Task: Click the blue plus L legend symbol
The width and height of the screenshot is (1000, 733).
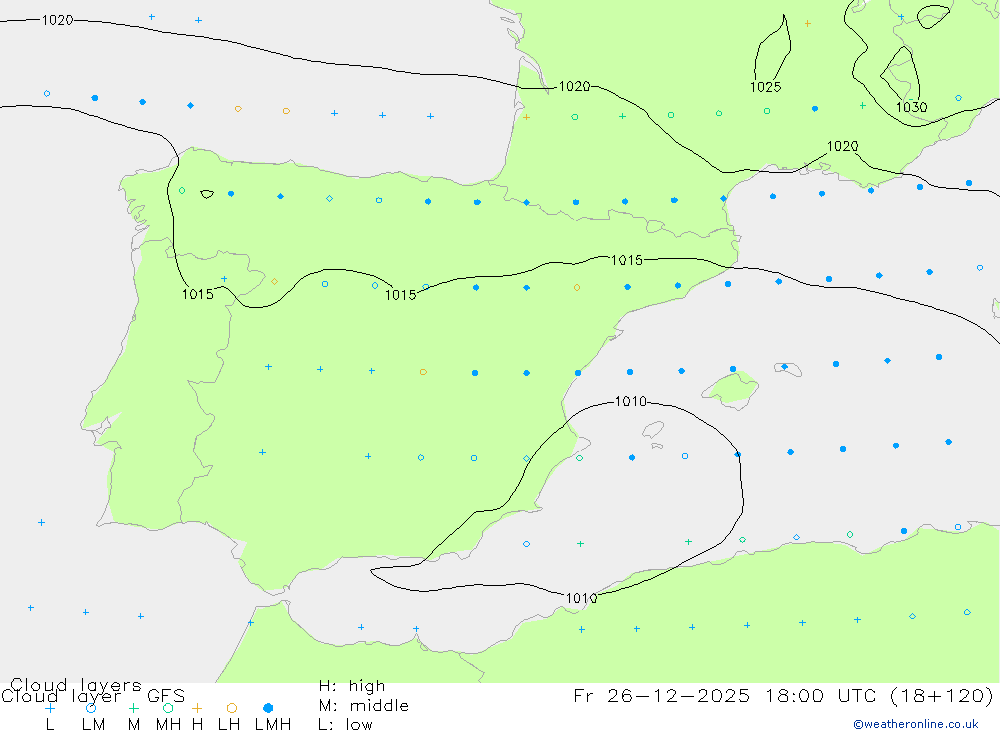Action: coord(50,708)
